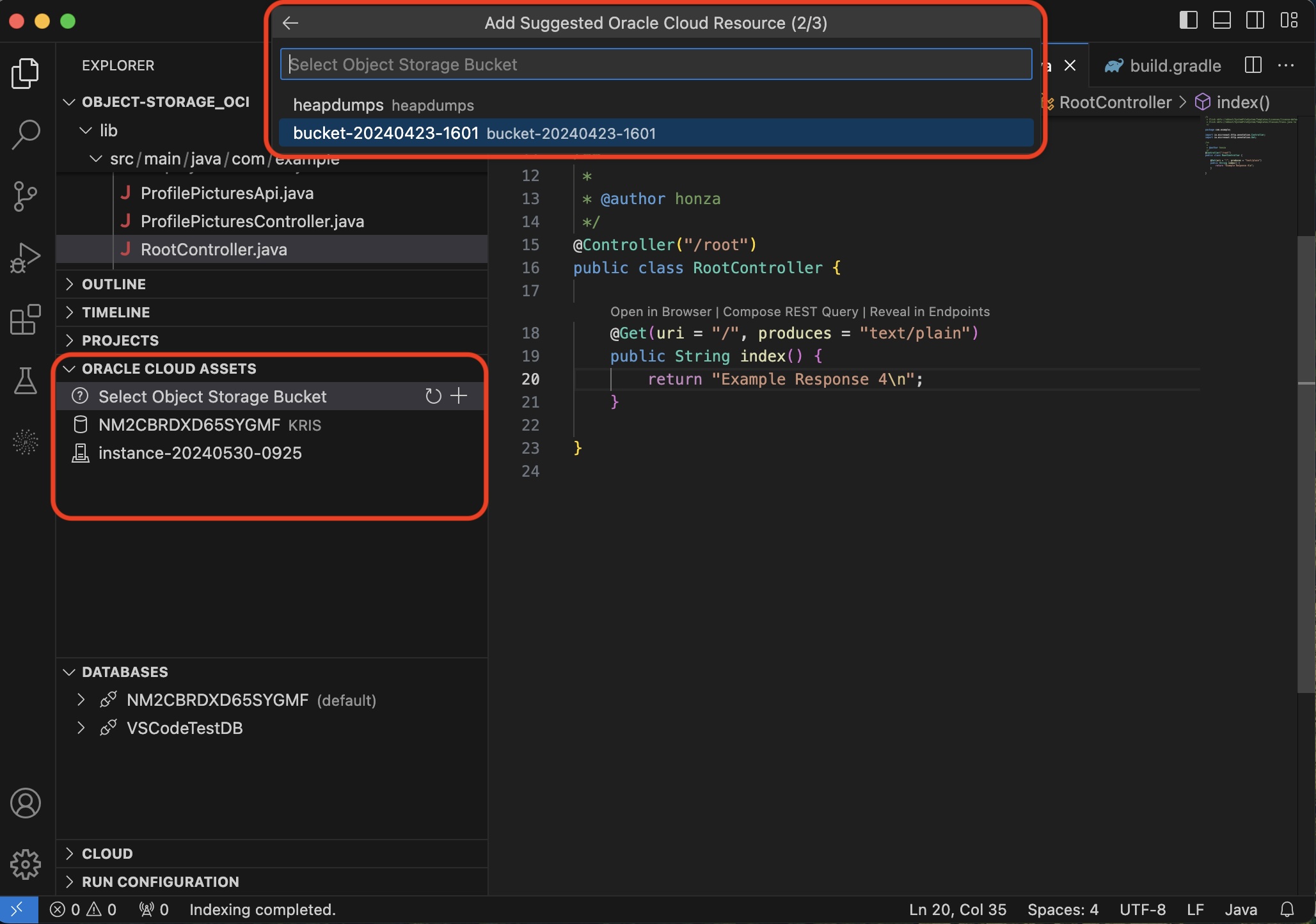Click the remote window indicator in status bar

(x=18, y=909)
